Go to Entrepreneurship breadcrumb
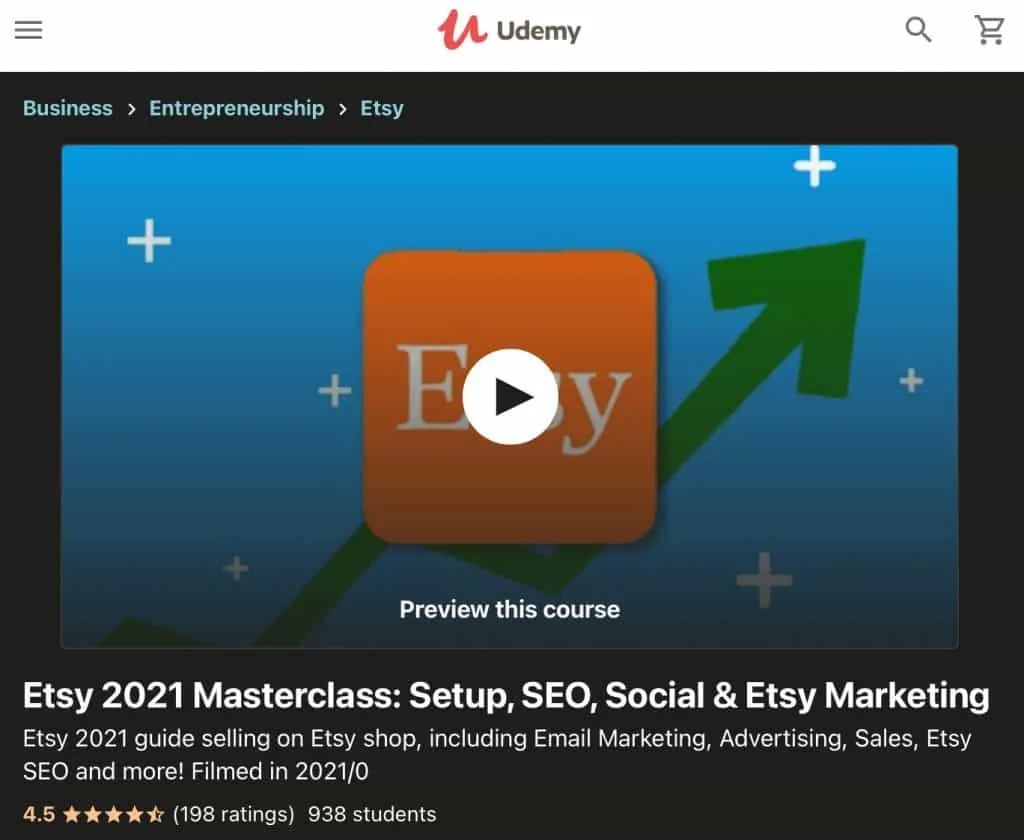 [236, 108]
